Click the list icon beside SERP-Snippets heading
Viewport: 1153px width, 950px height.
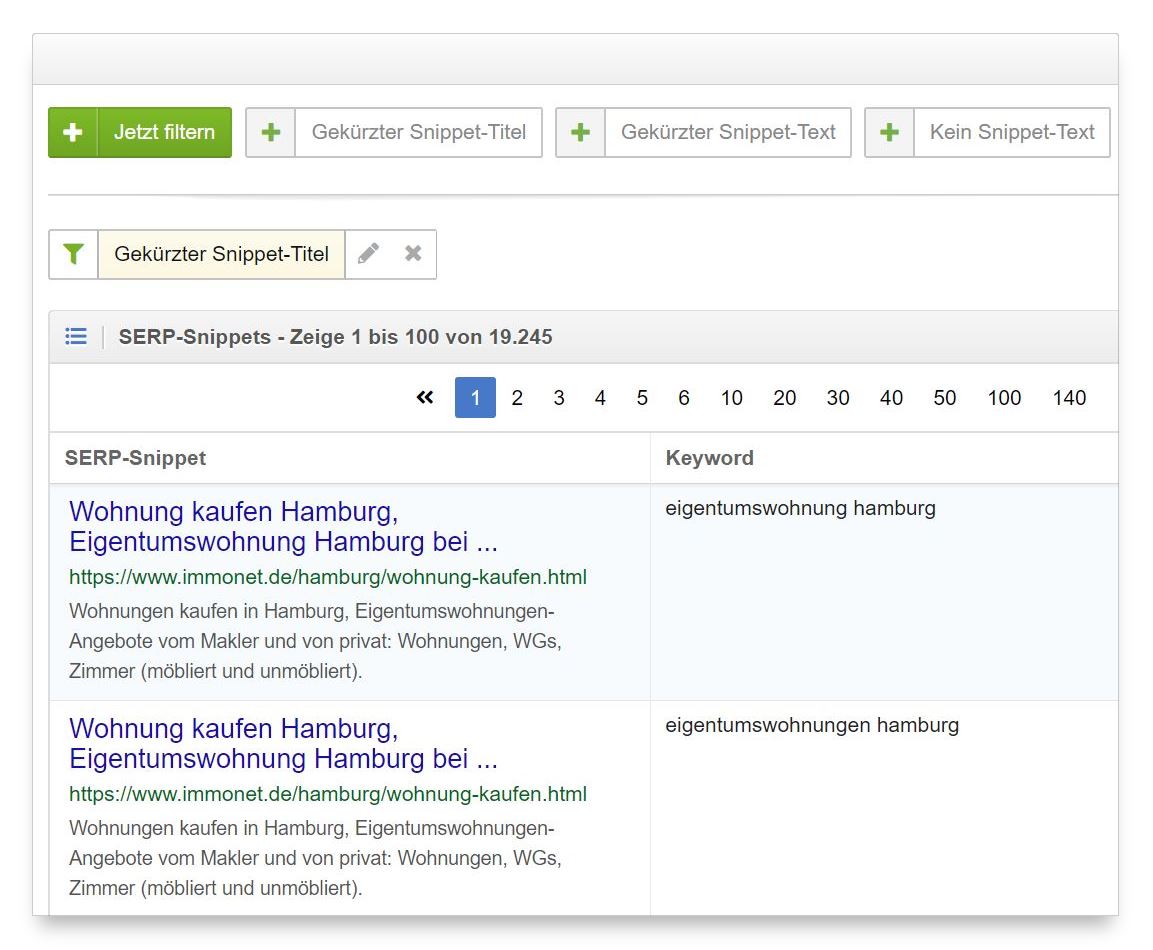[76, 337]
